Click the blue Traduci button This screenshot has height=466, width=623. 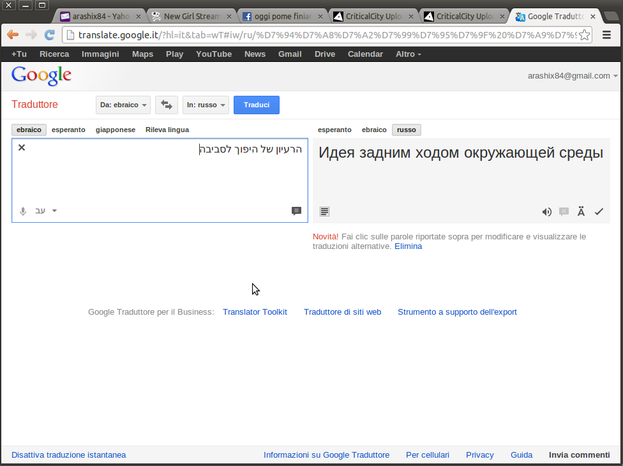tap(257, 105)
